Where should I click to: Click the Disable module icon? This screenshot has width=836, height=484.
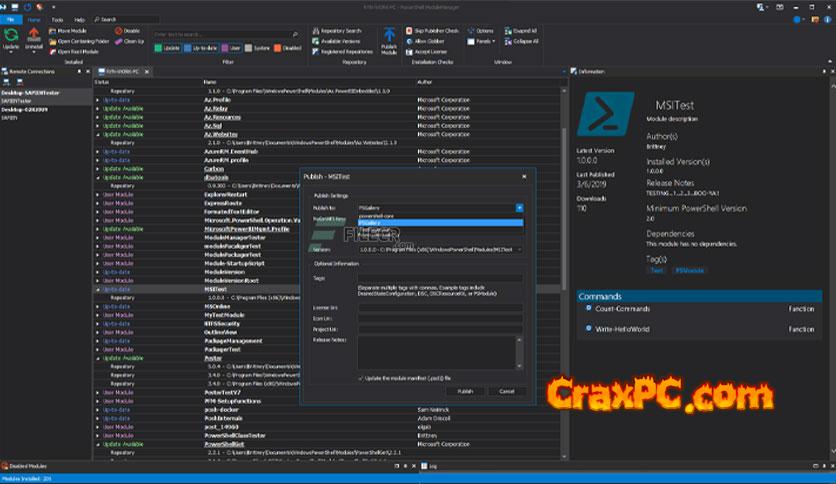tap(131, 31)
